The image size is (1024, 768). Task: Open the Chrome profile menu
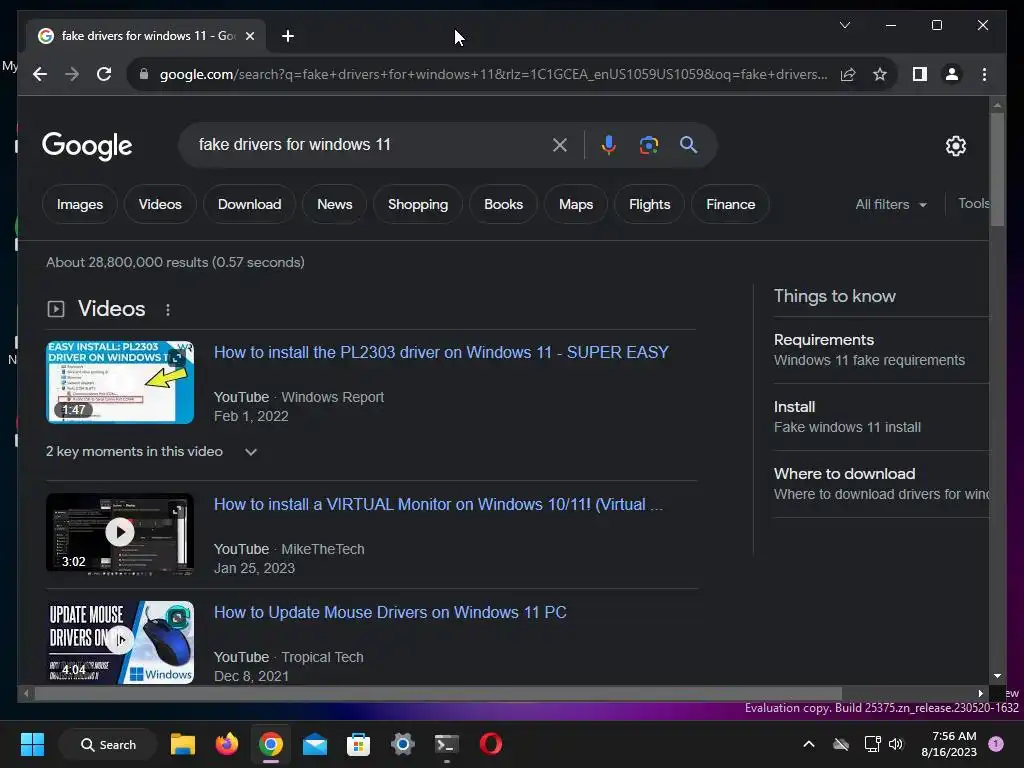(952, 74)
